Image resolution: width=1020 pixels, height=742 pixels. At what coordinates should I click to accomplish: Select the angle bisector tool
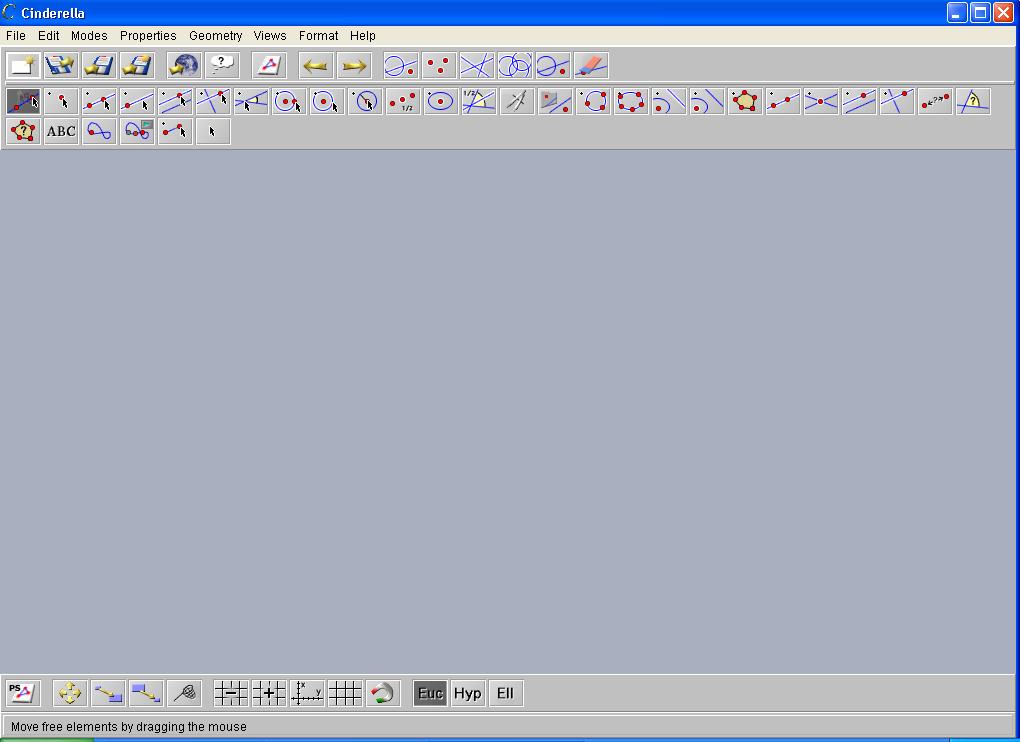click(x=479, y=101)
